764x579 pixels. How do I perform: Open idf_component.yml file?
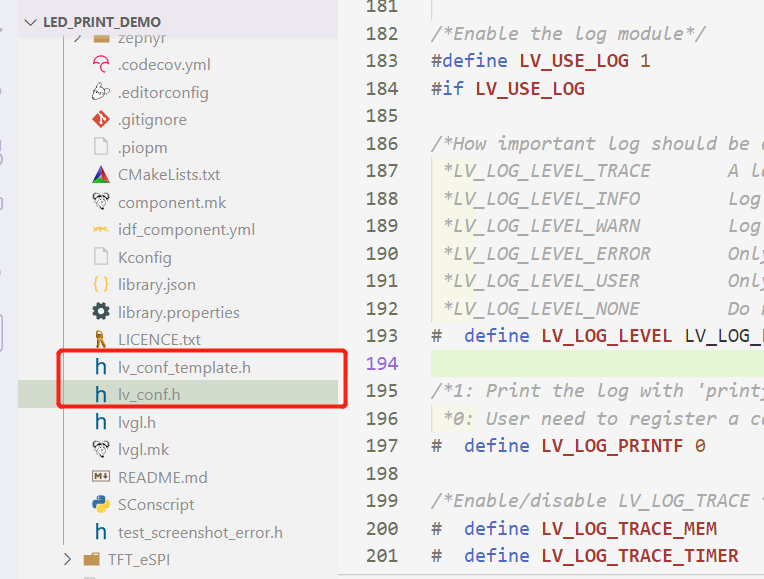point(187,230)
